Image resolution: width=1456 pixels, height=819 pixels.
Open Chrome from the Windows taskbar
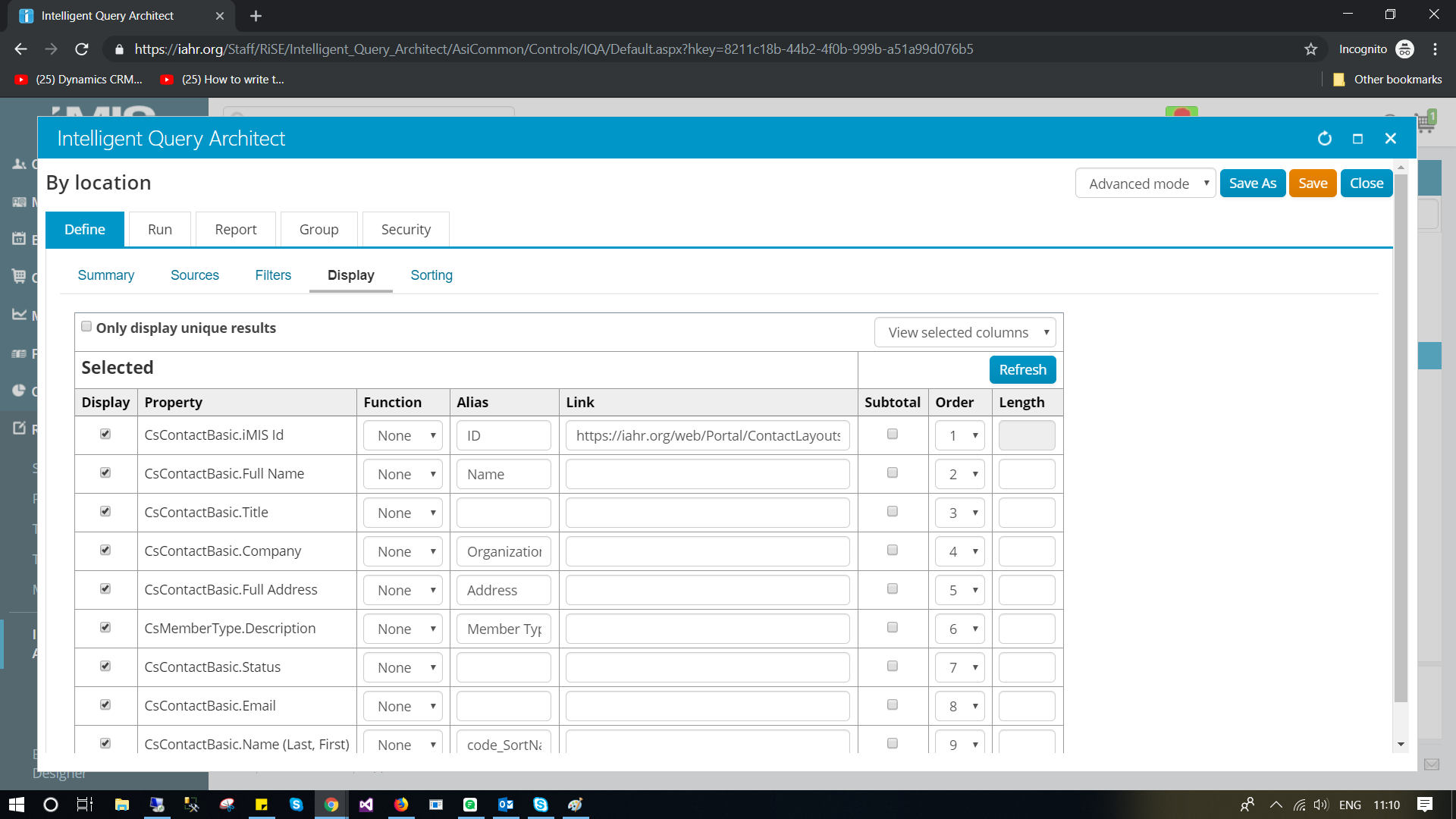tap(331, 805)
